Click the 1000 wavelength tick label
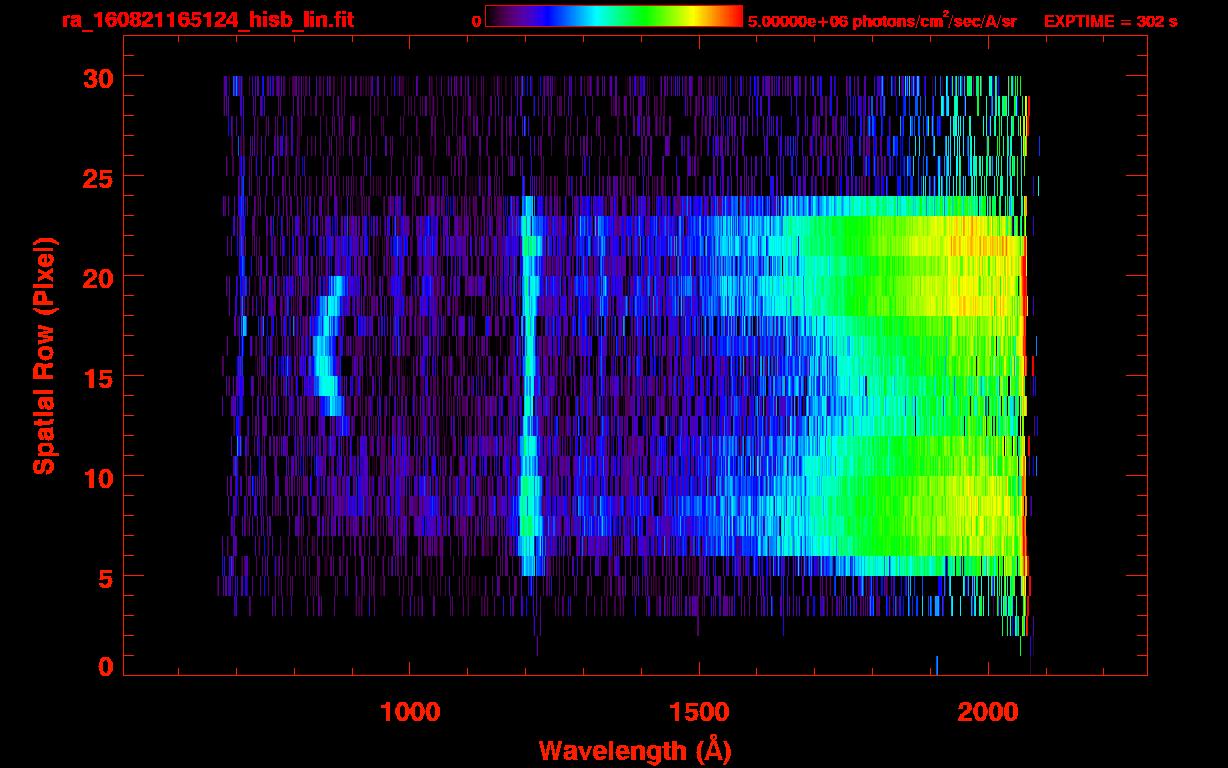1228x768 pixels. tap(410, 712)
